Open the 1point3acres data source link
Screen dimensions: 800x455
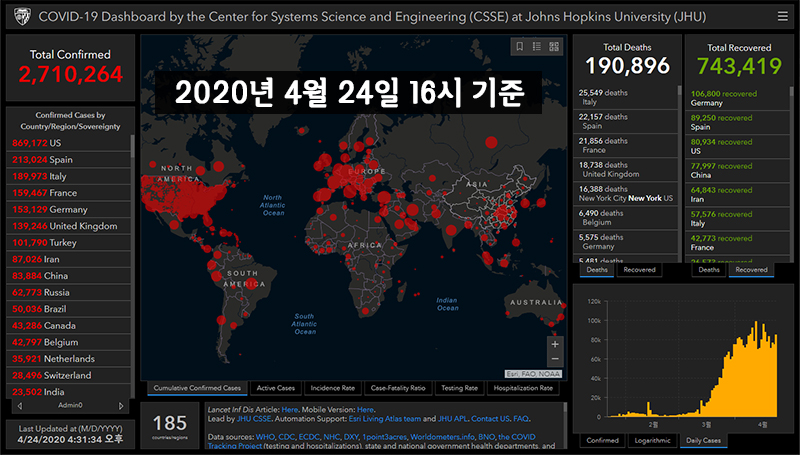[385, 437]
